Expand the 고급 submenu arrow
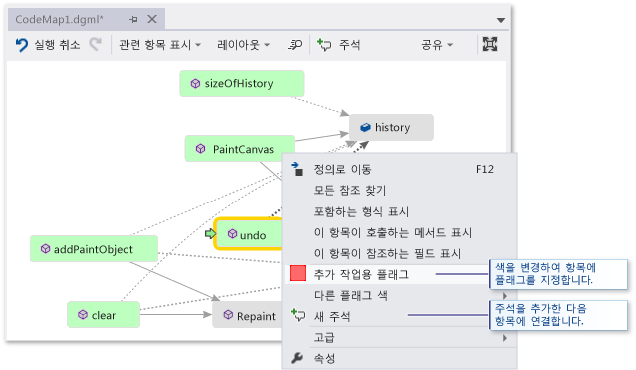Viewport: 636px width, 370px height. pos(505,338)
